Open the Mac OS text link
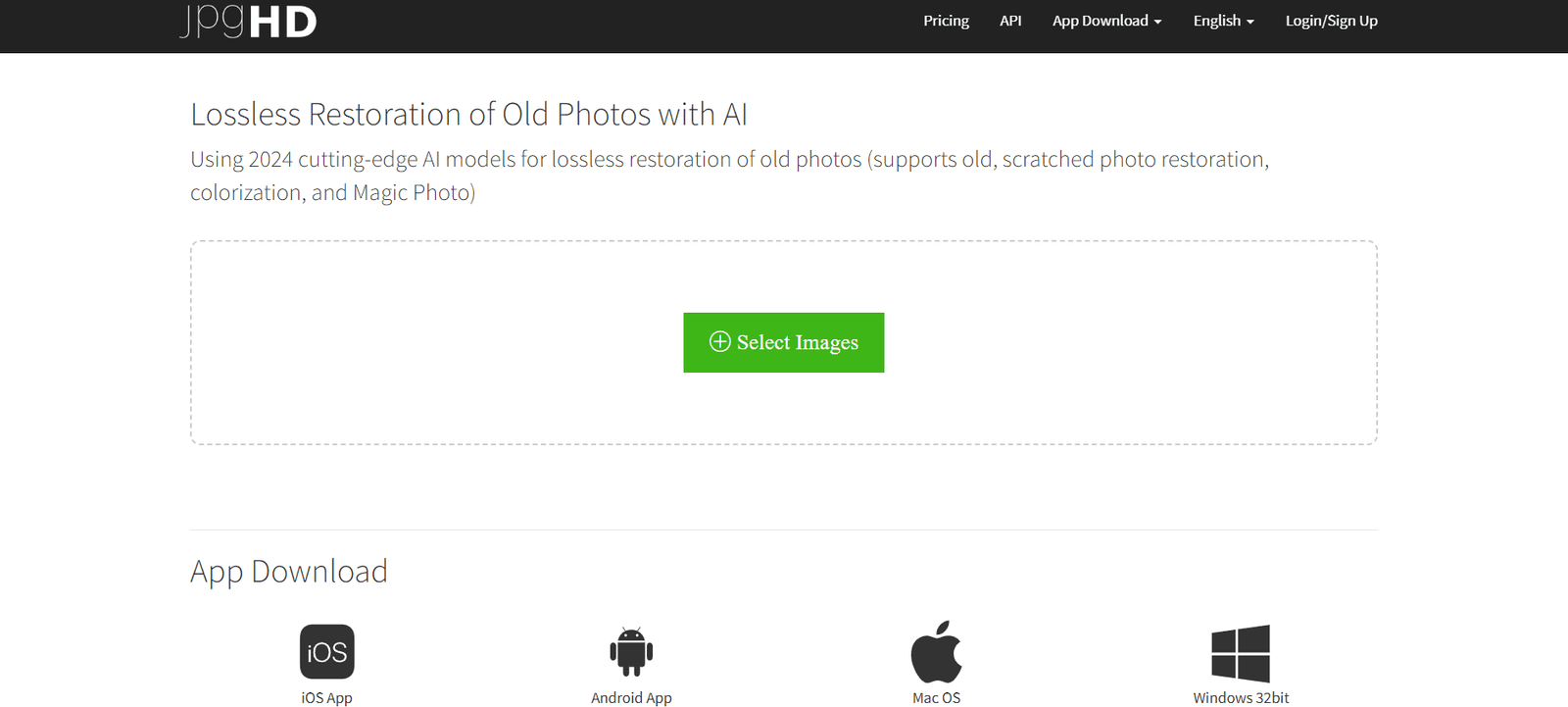1568x707 pixels. 936,697
